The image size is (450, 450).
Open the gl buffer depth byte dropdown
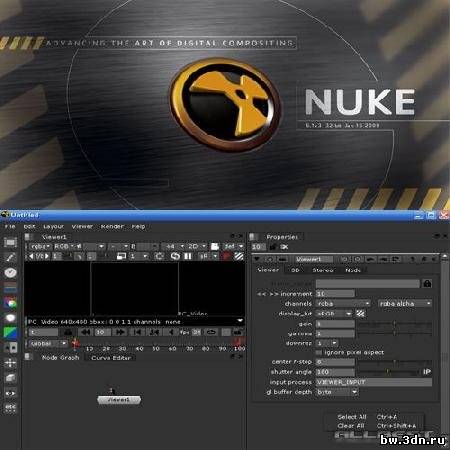(x=337, y=392)
